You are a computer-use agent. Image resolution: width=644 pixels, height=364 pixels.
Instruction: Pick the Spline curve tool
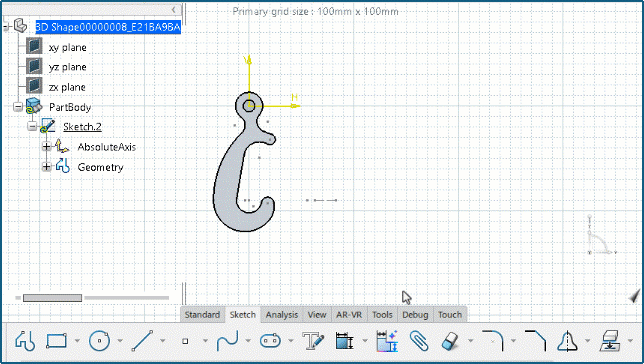point(228,341)
